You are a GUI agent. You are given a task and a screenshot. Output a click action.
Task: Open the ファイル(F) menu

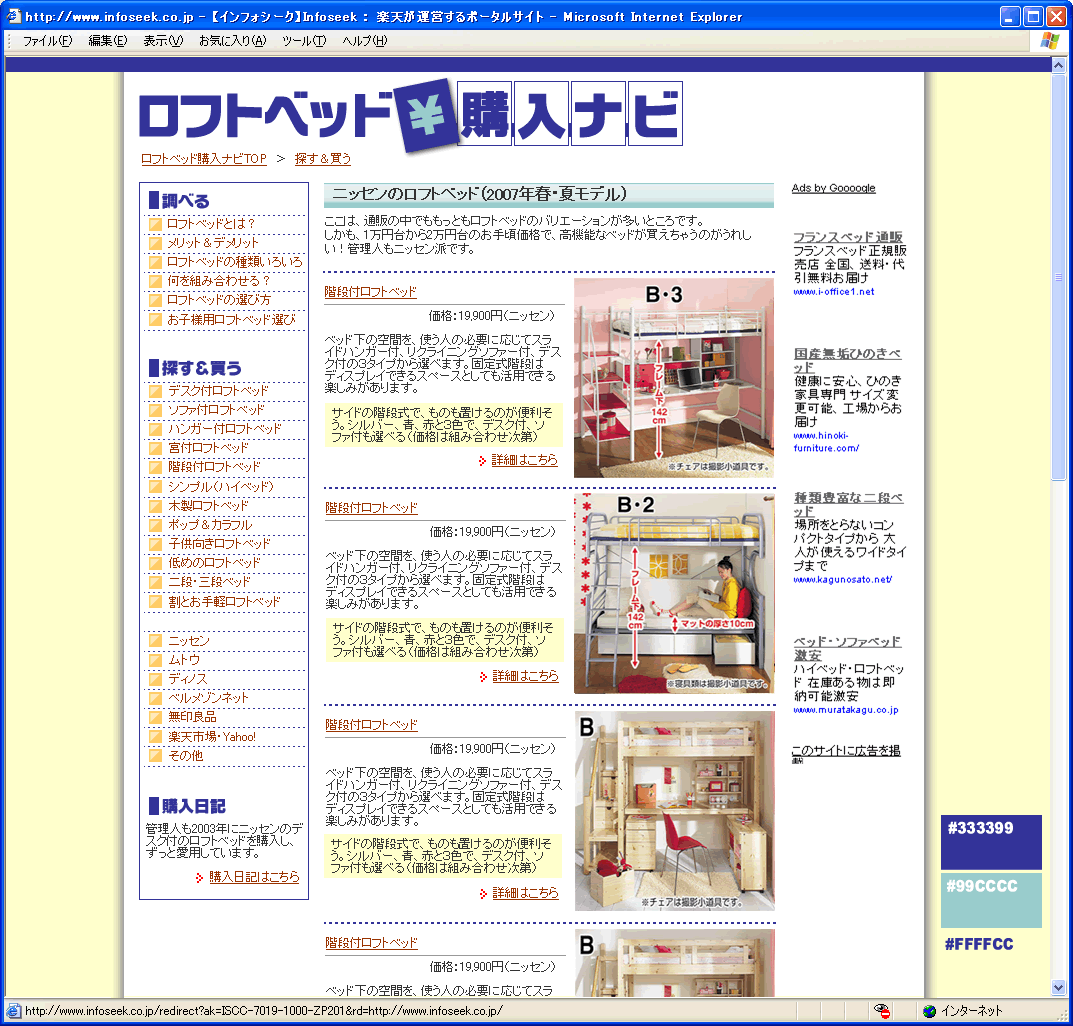47,41
